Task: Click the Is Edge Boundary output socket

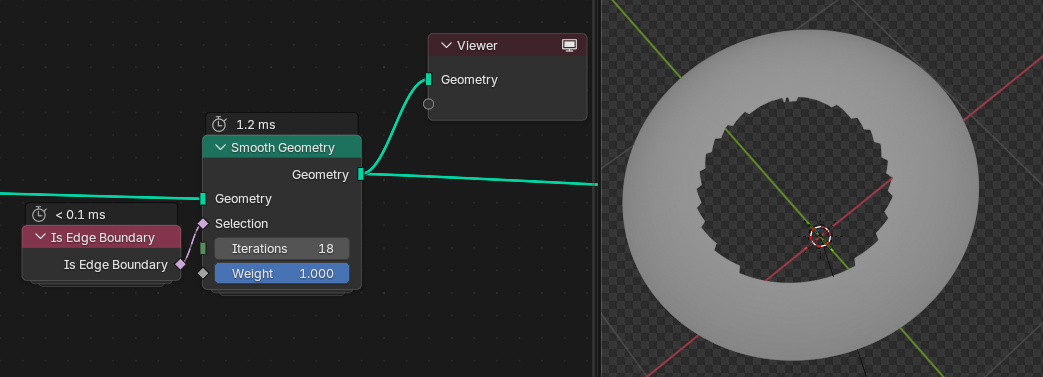Action: click(180, 265)
